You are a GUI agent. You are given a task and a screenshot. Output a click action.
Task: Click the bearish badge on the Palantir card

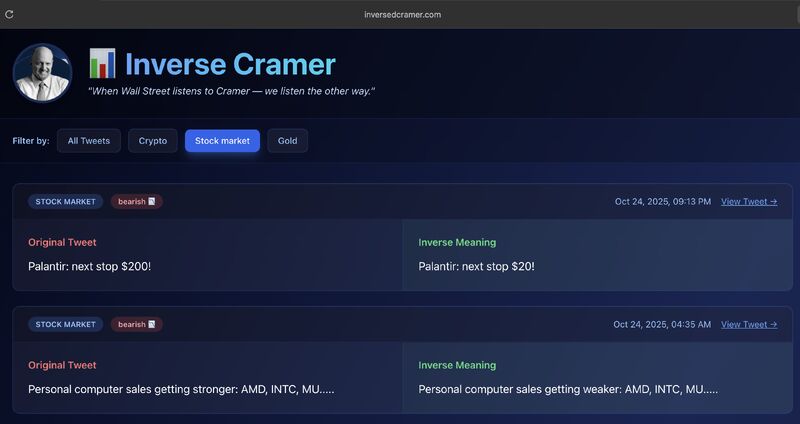[137, 202]
